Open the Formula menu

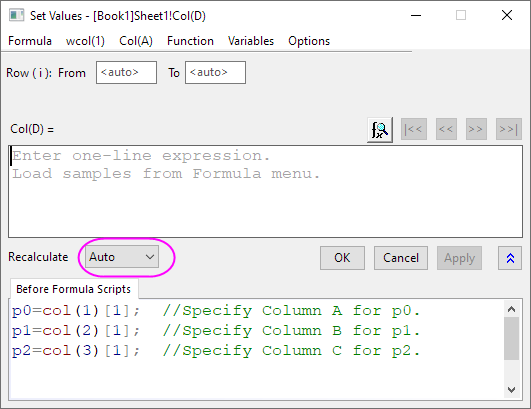(x=30, y=41)
